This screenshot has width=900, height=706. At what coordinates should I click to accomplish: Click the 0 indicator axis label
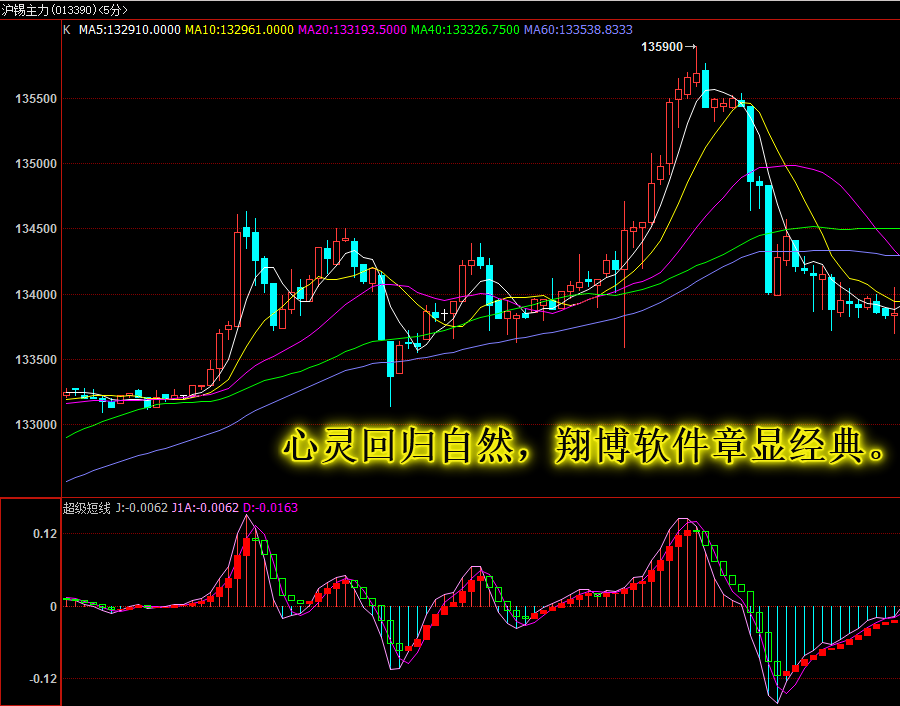pyautogui.click(x=53, y=607)
